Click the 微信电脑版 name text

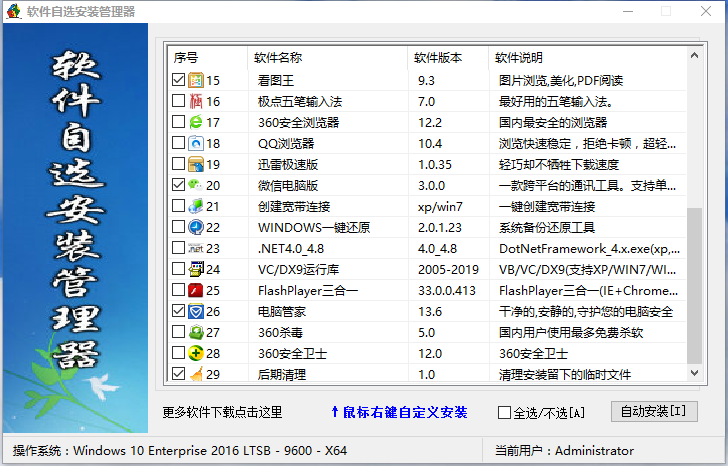click(x=288, y=186)
